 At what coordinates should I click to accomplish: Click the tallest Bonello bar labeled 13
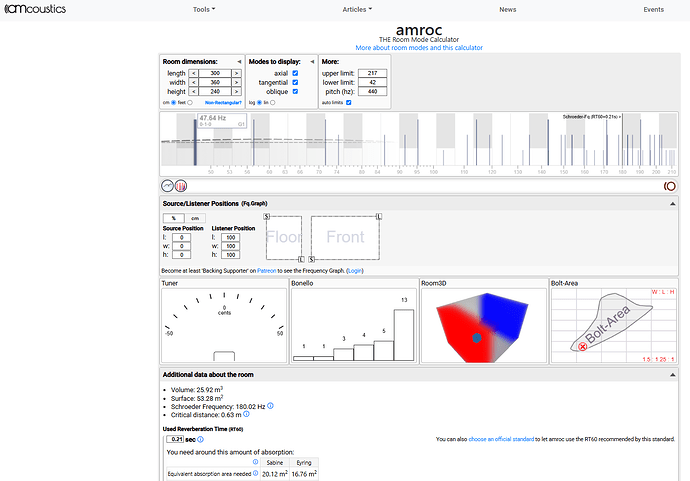404,335
